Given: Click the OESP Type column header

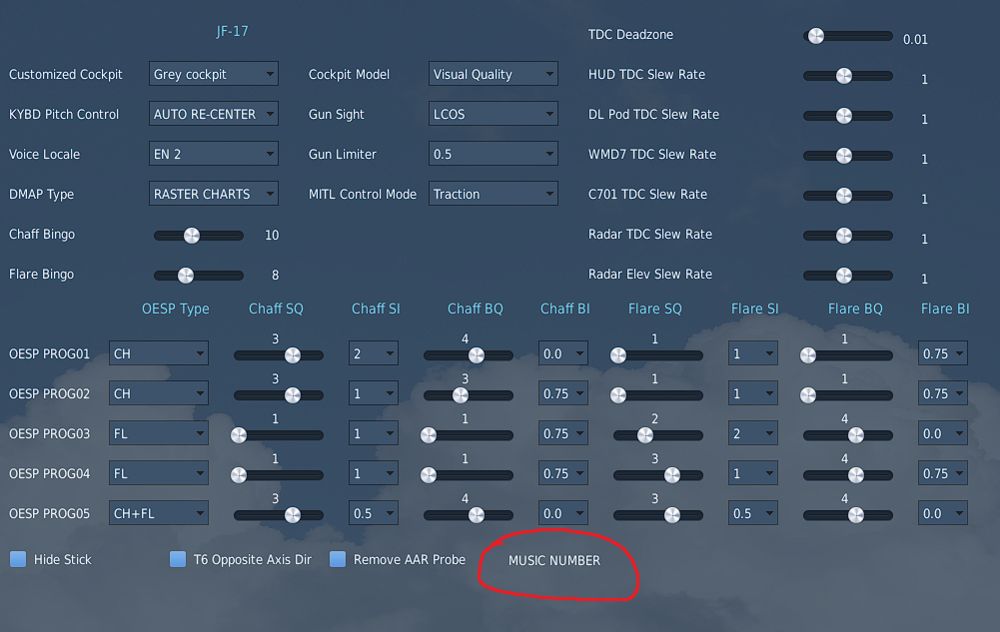Looking at the screenshot, I should coord(175,309).
